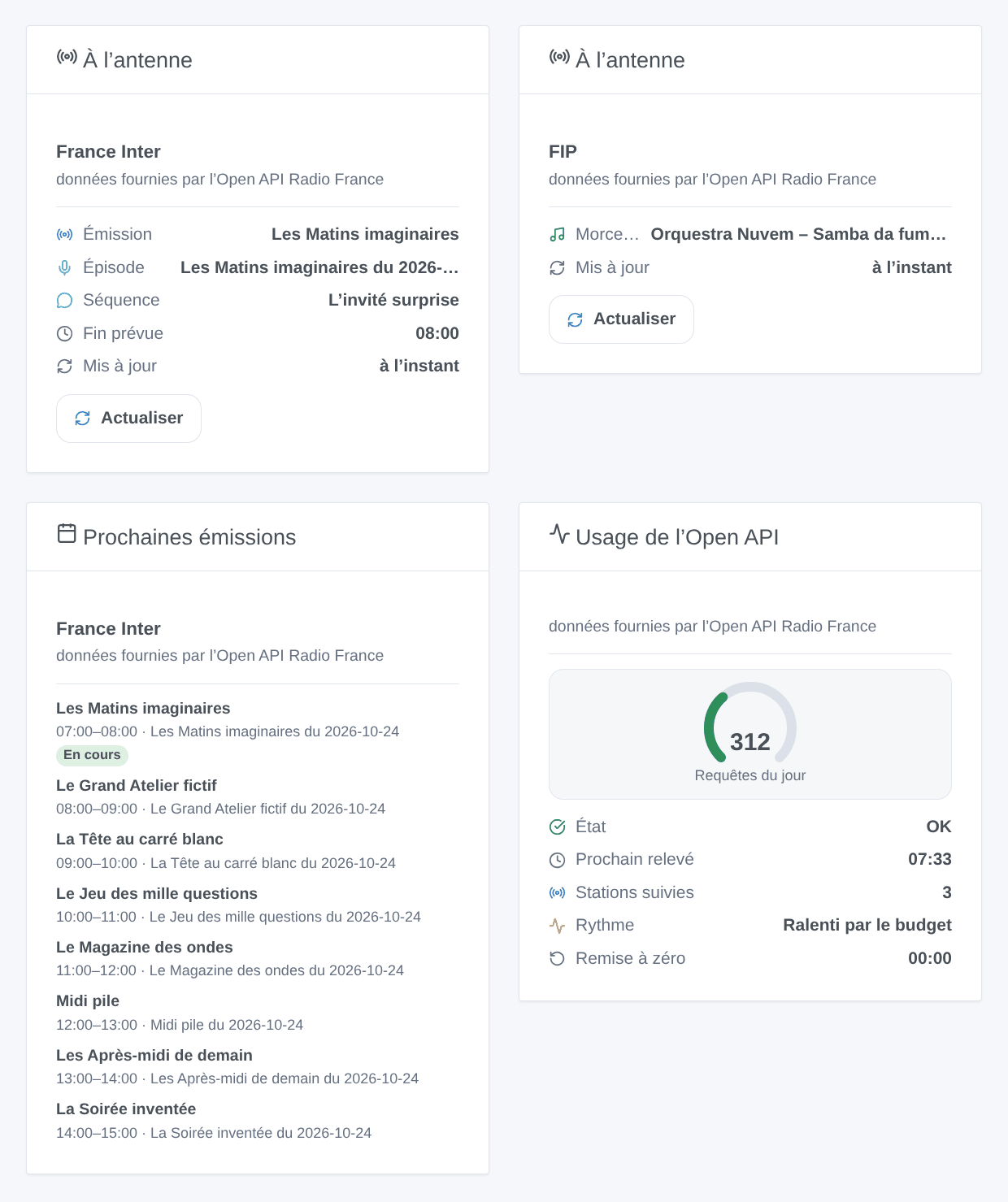
Task: Click the L'invité surprise sequence value
Action: click(393, 300)
